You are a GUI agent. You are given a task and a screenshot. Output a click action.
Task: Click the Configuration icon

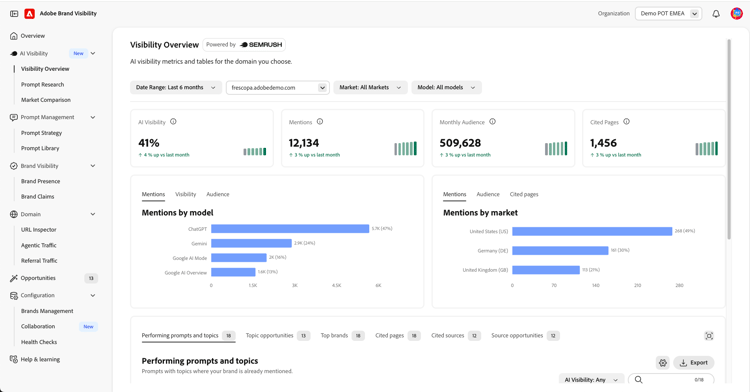point(14,295)
